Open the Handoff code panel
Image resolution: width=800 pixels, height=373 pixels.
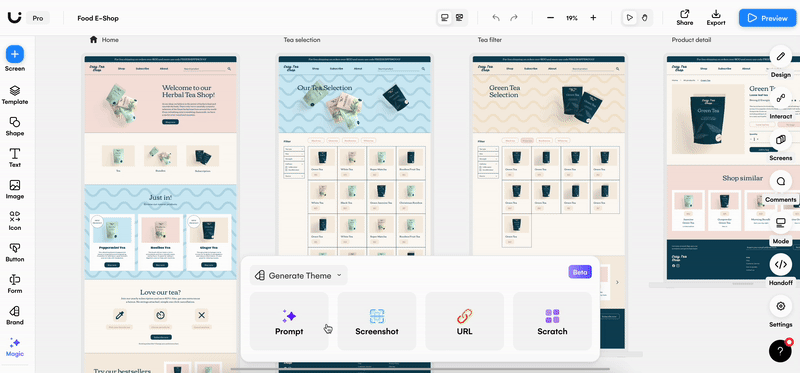[x=780, y=264]
